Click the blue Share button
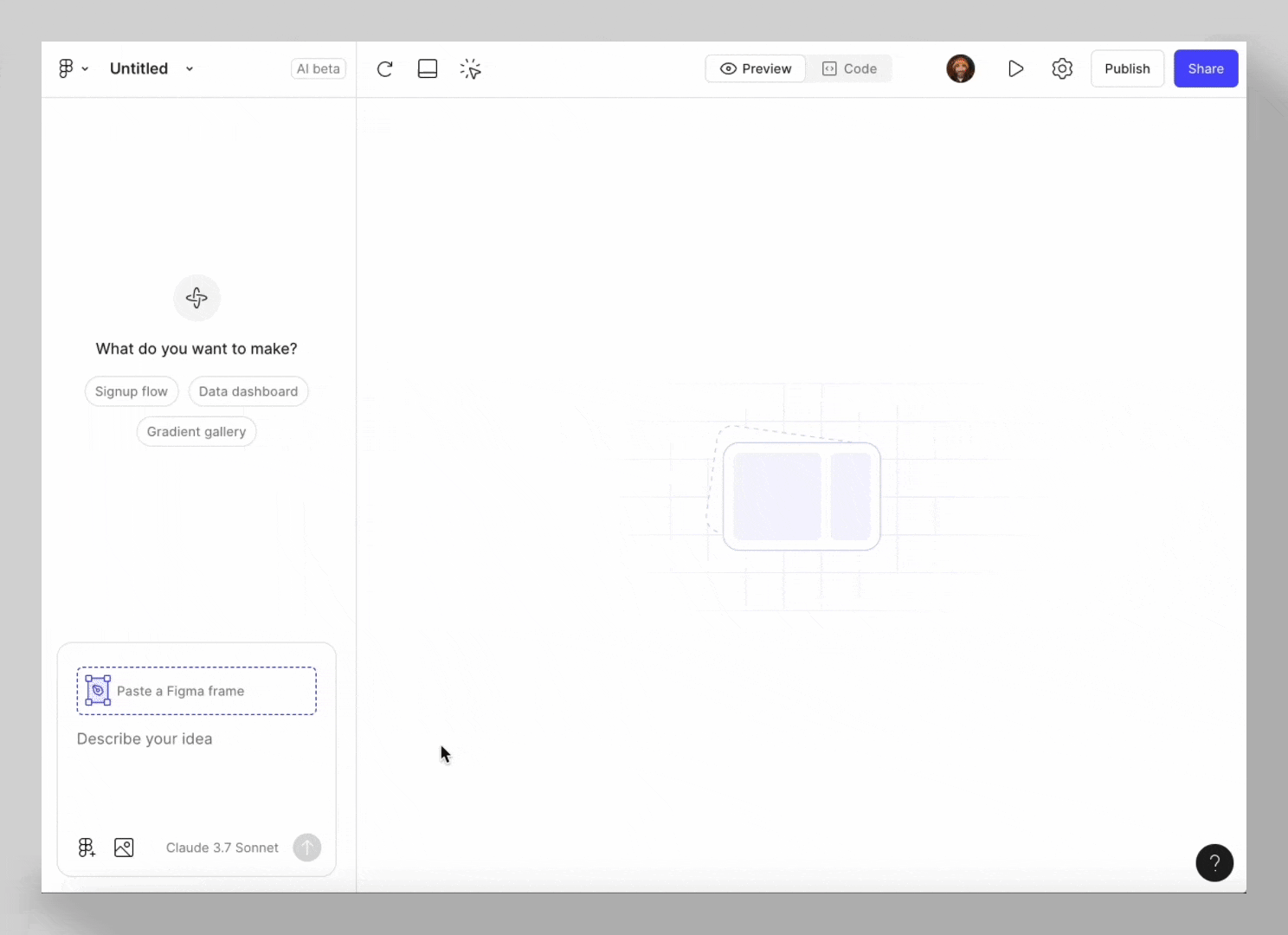Viewport: 1288px width, 935px height. [1205, 68]
